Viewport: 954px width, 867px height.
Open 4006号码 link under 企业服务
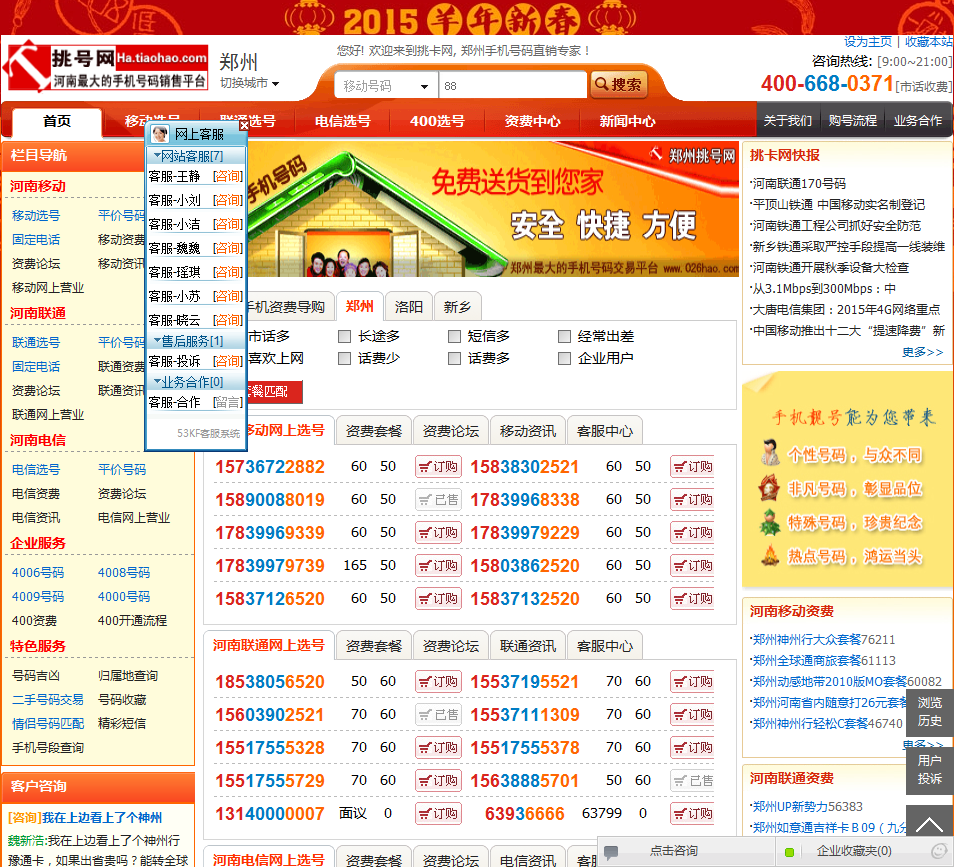[38, 573]
